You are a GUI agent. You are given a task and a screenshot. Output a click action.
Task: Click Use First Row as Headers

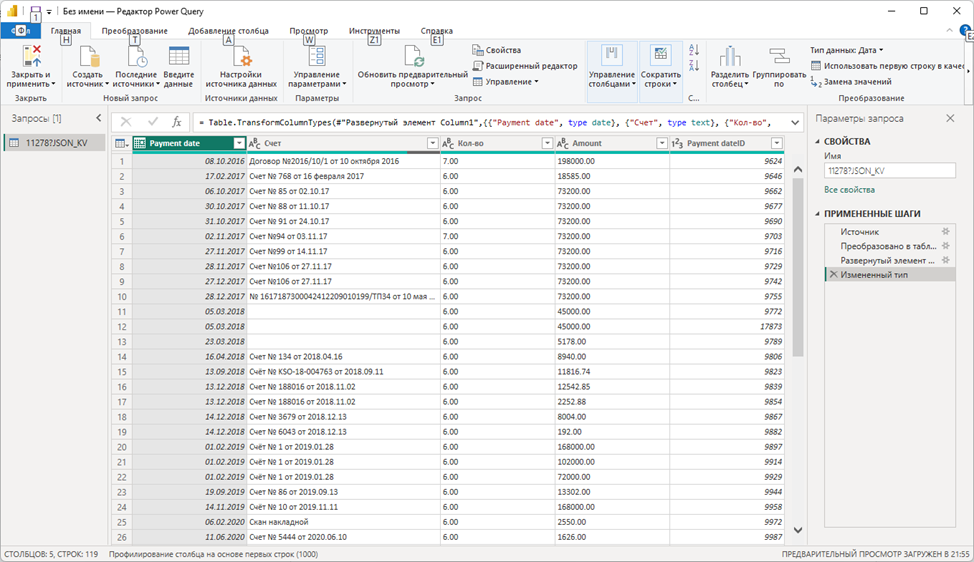[x=888, y=66]
